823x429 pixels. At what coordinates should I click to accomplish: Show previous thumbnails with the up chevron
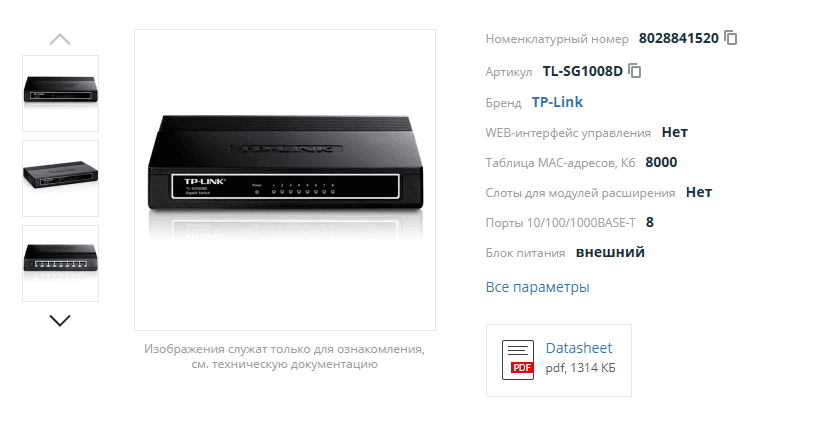tap(60, 39)
